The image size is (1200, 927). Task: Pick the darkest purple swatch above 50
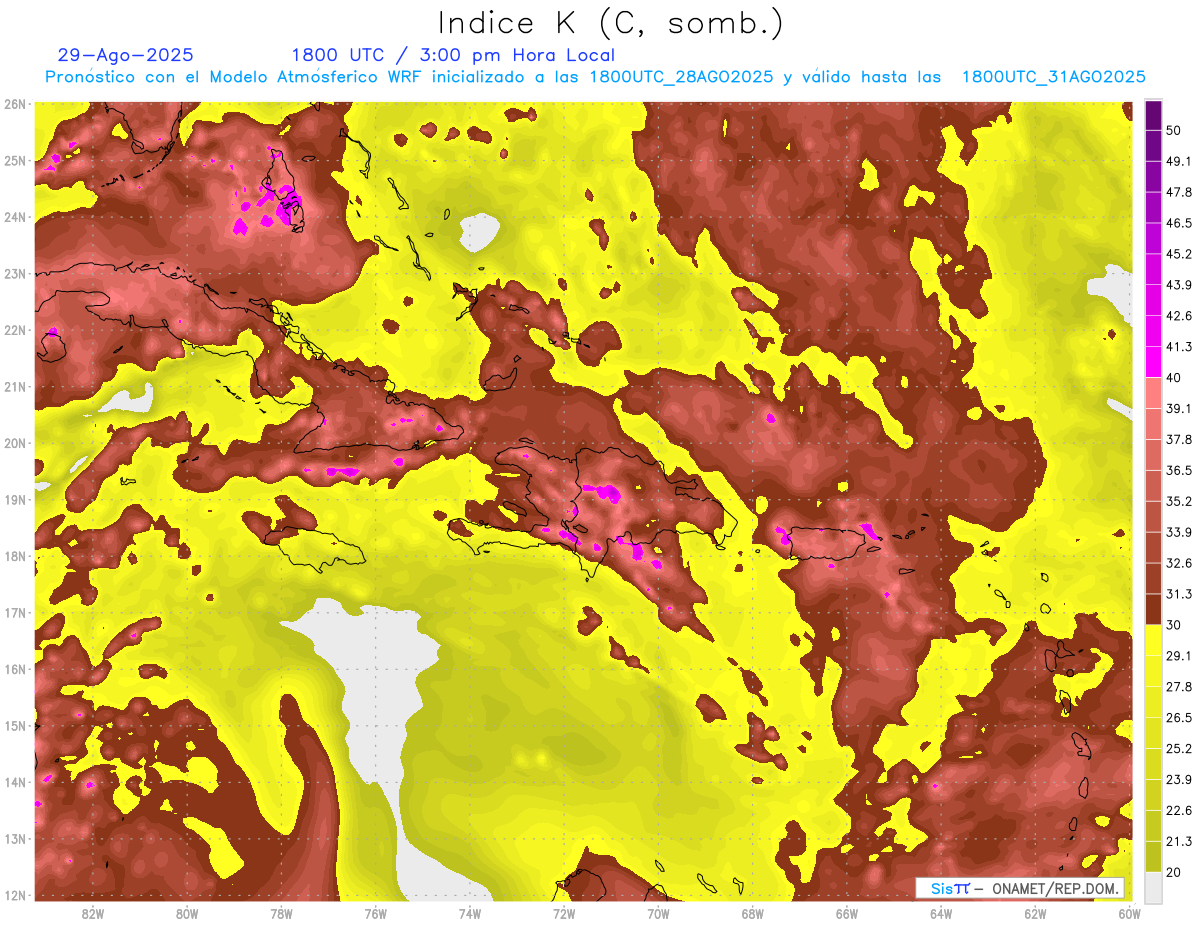[x=1152, y=115]
